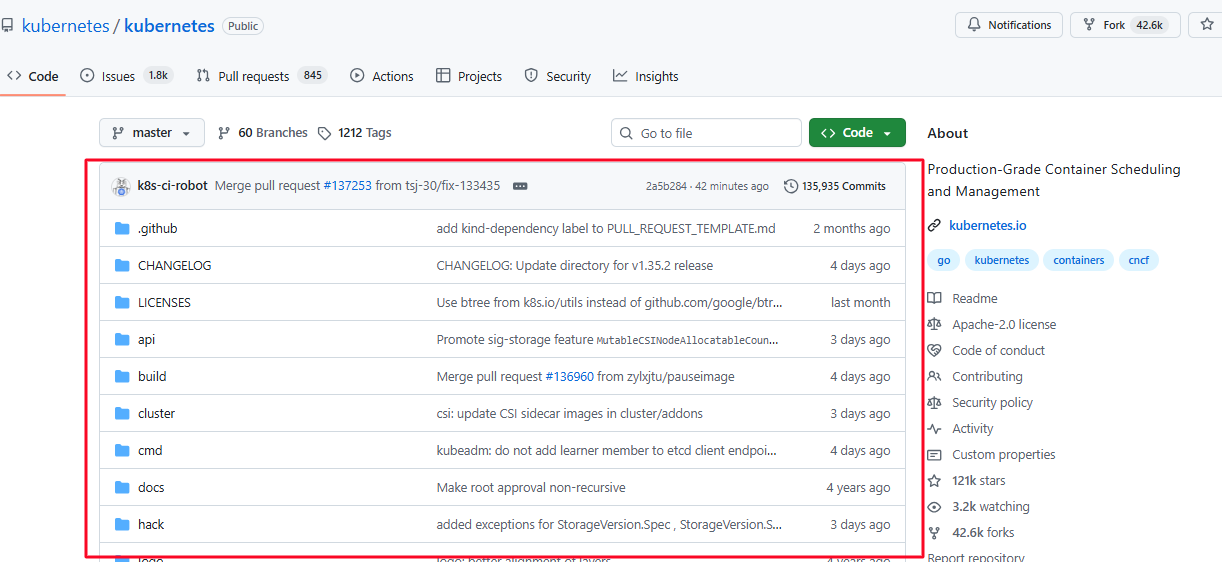Click the hack folder icon
Image resolution: width=1222 pixels, height=562 pixels.
(x=122, y=525)
